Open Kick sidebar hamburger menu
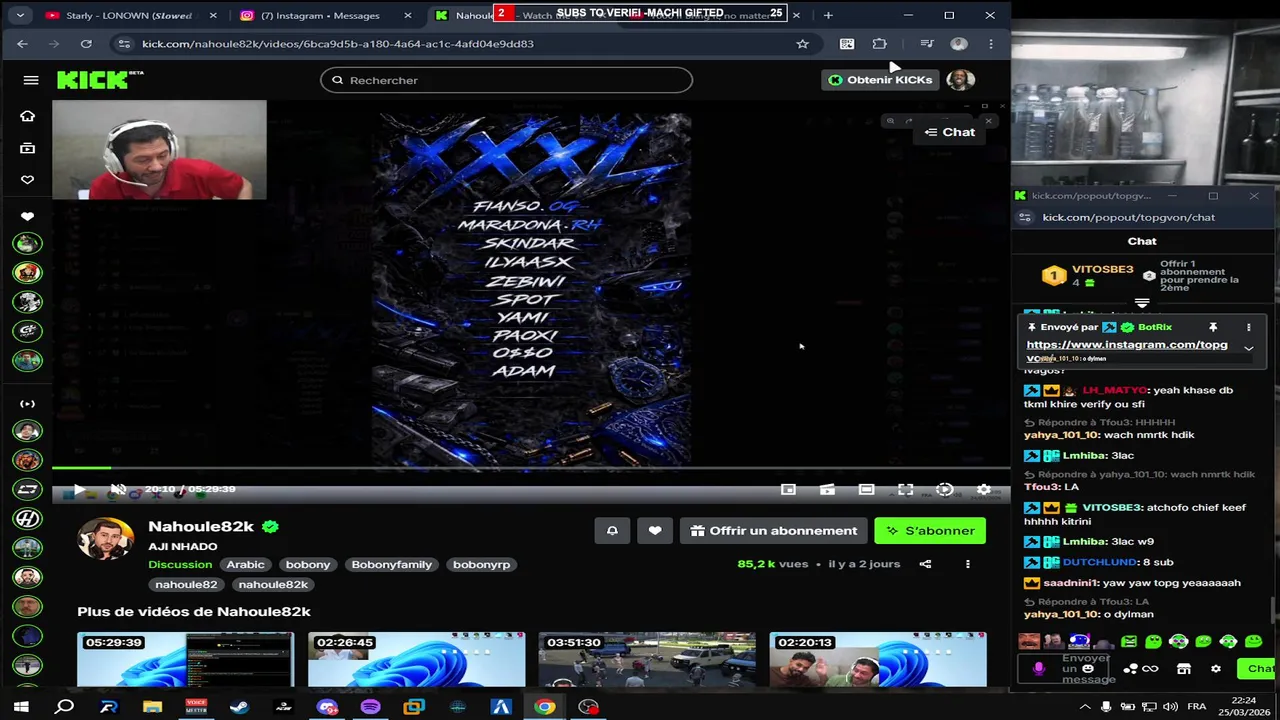Image resolution: width=1280 pixels, height=720 pixels. tap(31, 80)
